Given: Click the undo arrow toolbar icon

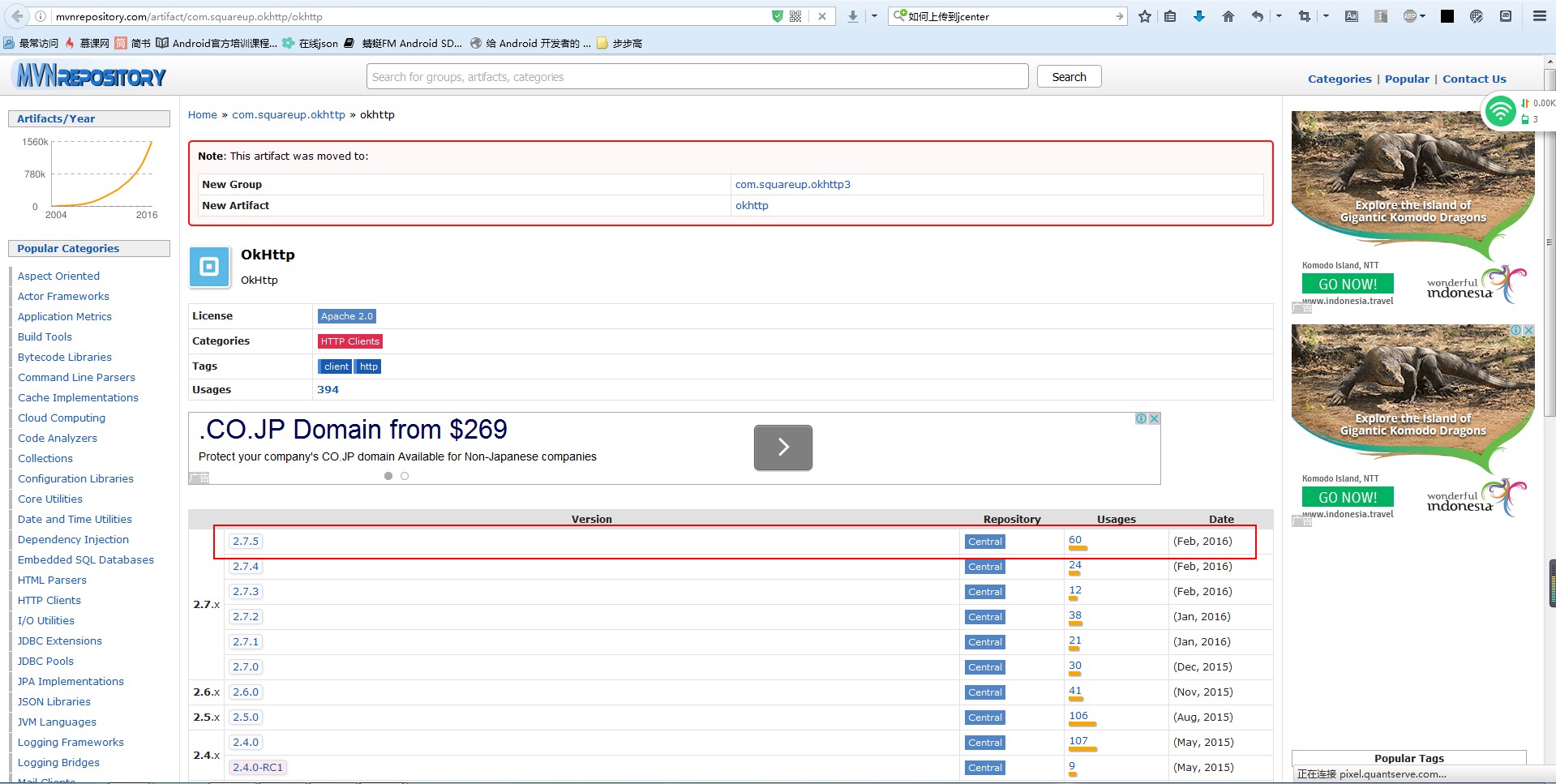Looking at the screenshot, I should [1257, 16].
